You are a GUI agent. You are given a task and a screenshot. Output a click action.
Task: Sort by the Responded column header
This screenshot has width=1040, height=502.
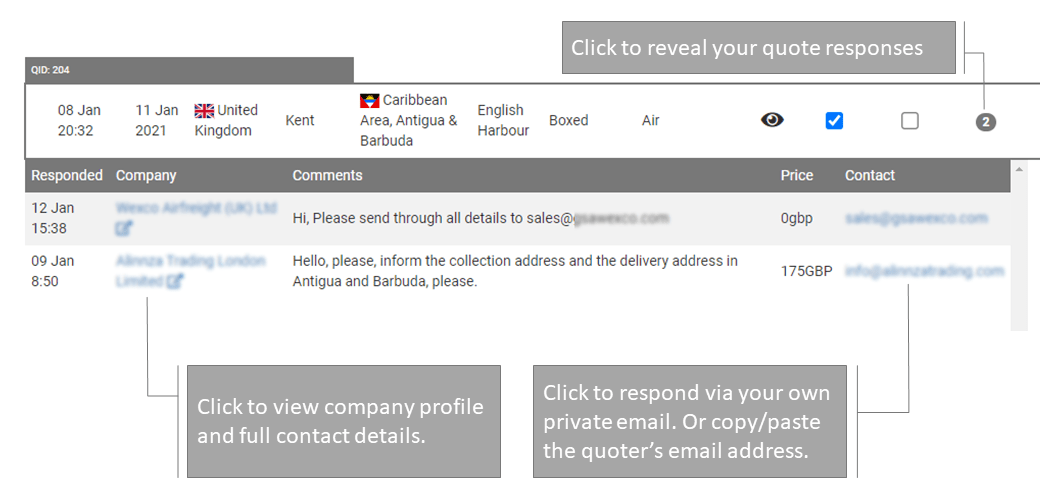[x=67, y=175]
